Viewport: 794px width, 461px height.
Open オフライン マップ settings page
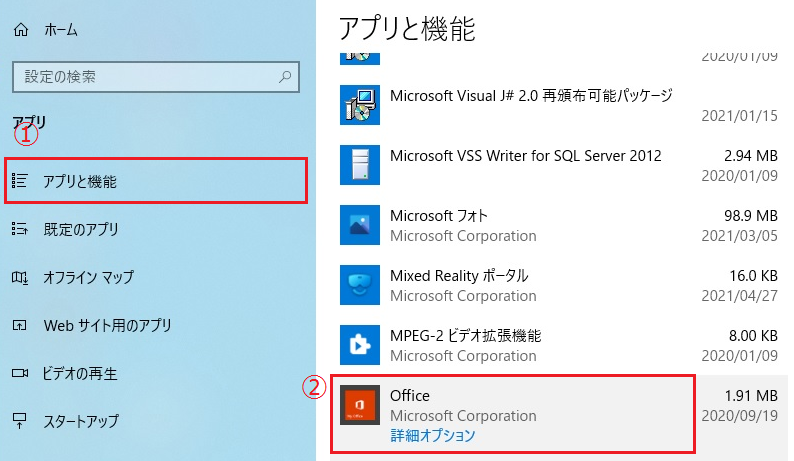(x=89, y=277)
